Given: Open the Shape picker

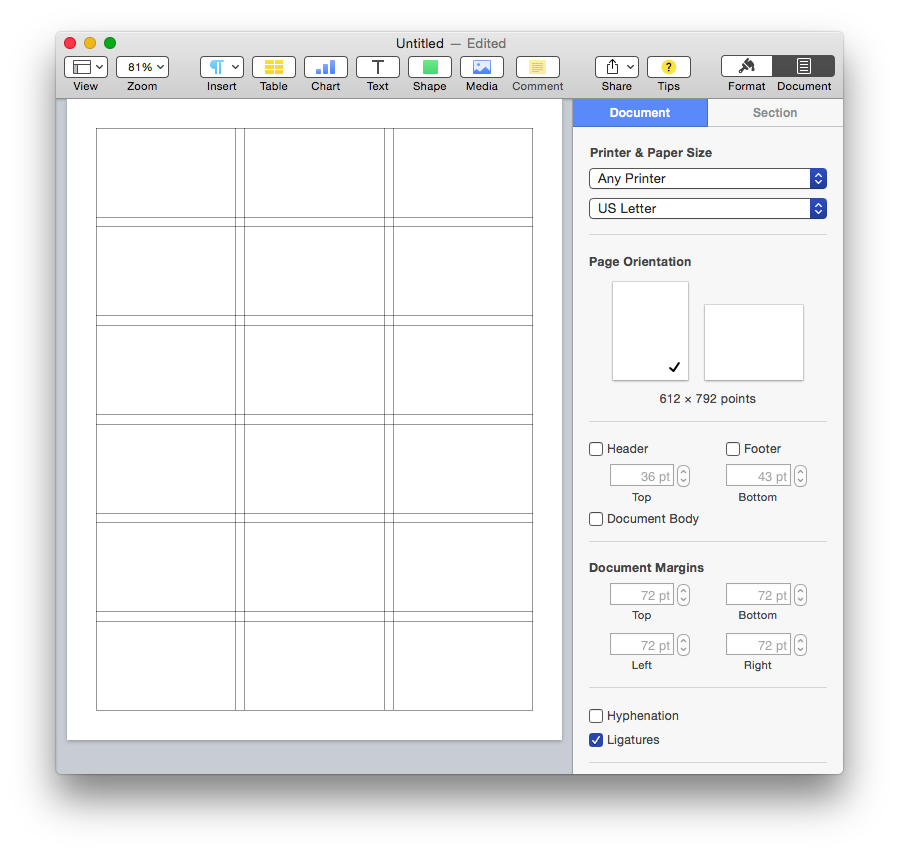Looking at the screenshot, I should (x=429, y=67).
